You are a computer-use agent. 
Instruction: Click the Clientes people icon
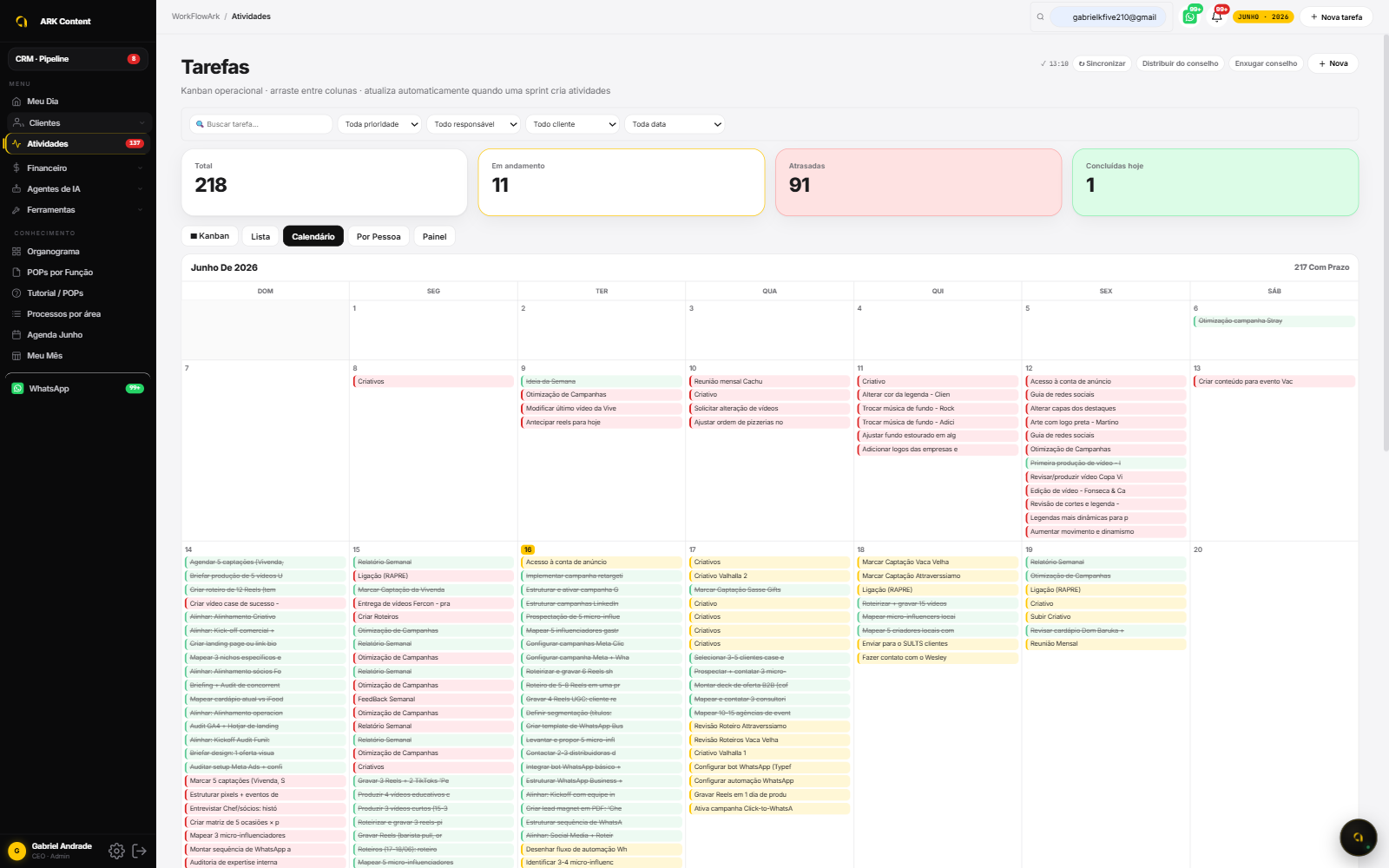click(18, 123)
